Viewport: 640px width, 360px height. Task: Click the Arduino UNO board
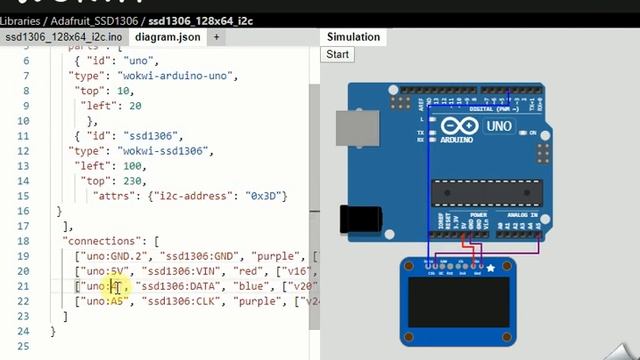[449, 163]
